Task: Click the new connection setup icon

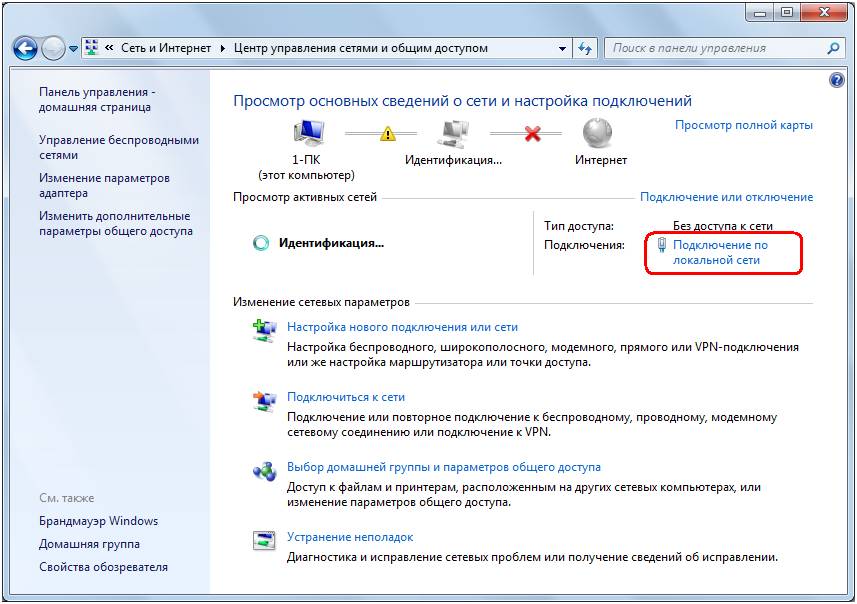Action: tap(265, 331)
